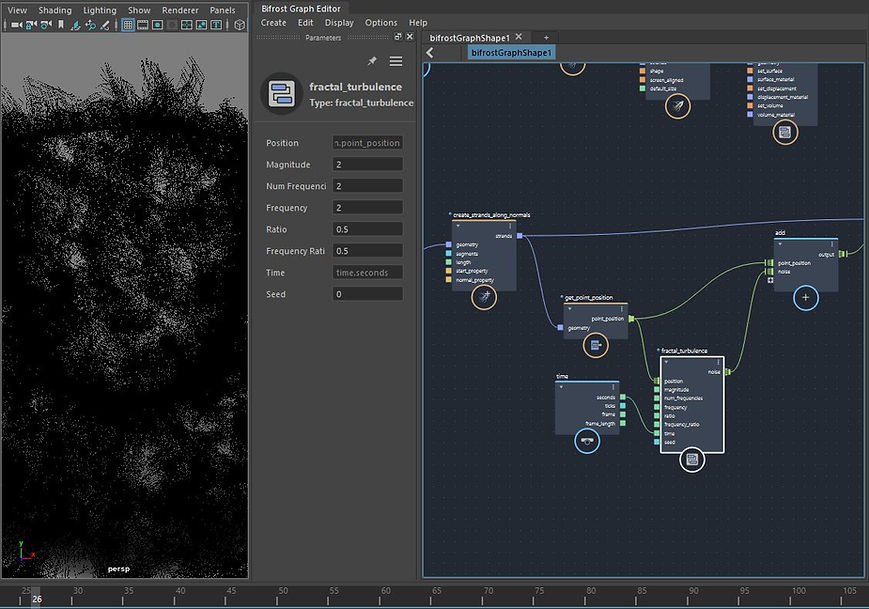
Task: Click the add node new-port plus square
Action: (x=770, y=280)
